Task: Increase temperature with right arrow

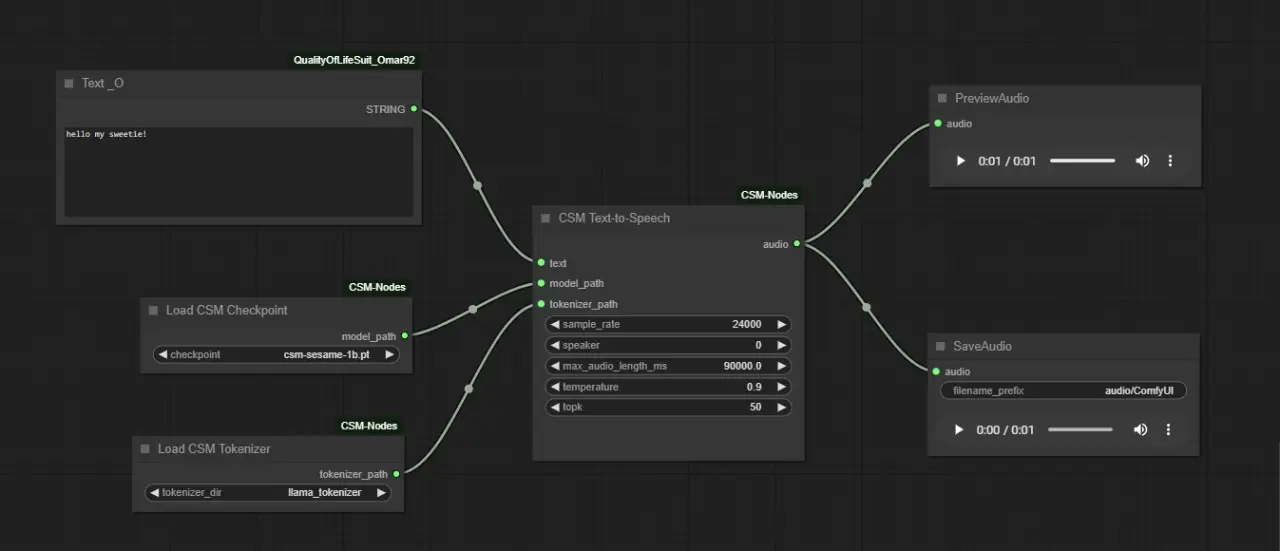Action: point(781,387)
